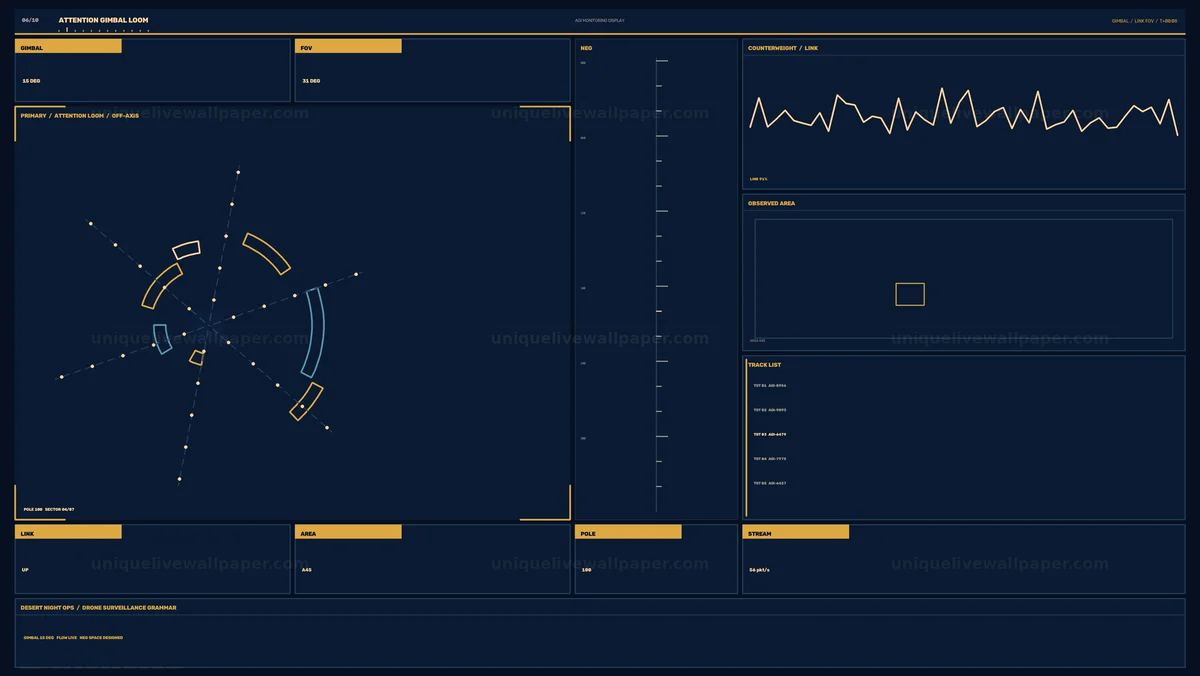Click the 108 pole value

coord(586,569)
